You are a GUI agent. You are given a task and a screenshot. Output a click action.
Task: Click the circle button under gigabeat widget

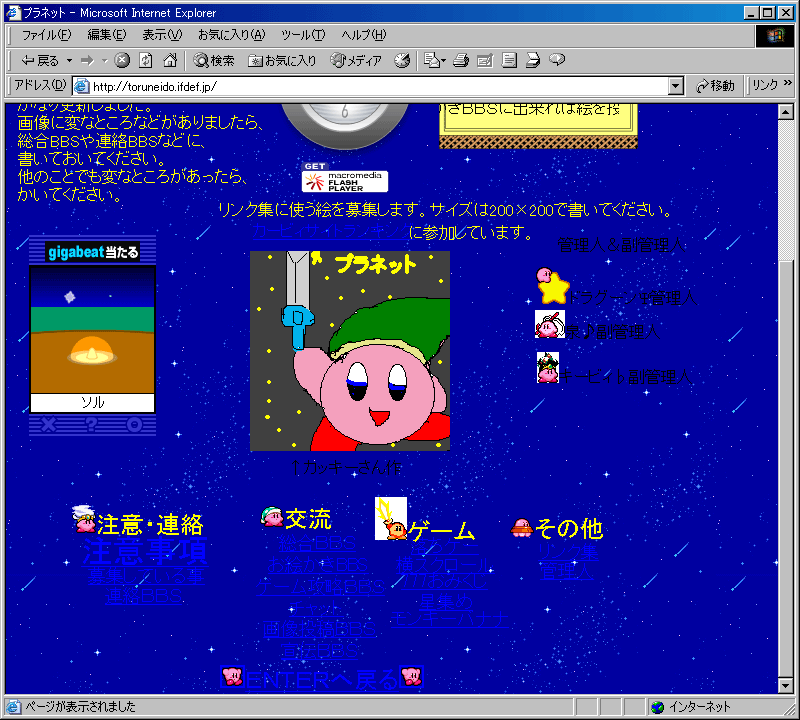click(x=134, y=424)
